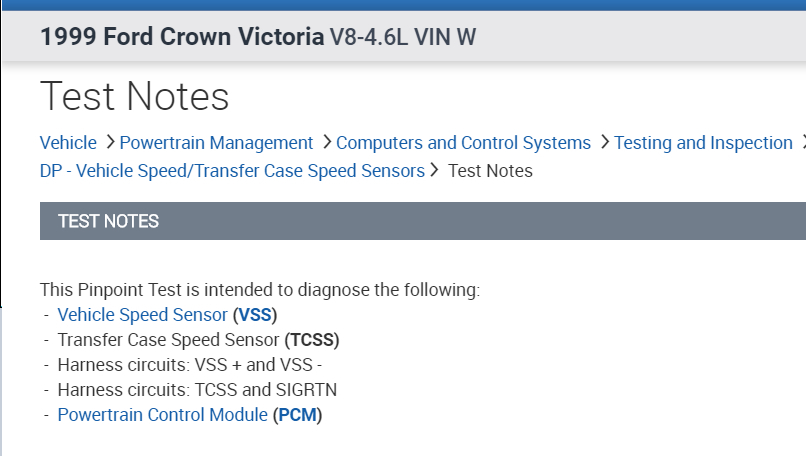Click the Test Notes breadcrumb text
This screenshot has width=806, height=456.
click(x=490, y=171)
